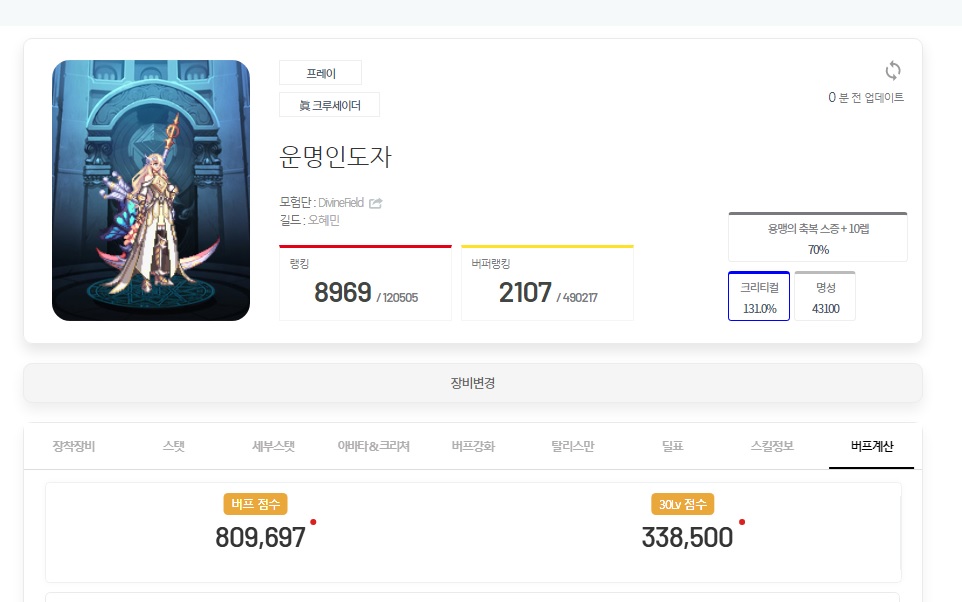Screen dimensions: 962x602
Task: Click red dot beside 30Lv 점수
Action: [x=742, y=522]
